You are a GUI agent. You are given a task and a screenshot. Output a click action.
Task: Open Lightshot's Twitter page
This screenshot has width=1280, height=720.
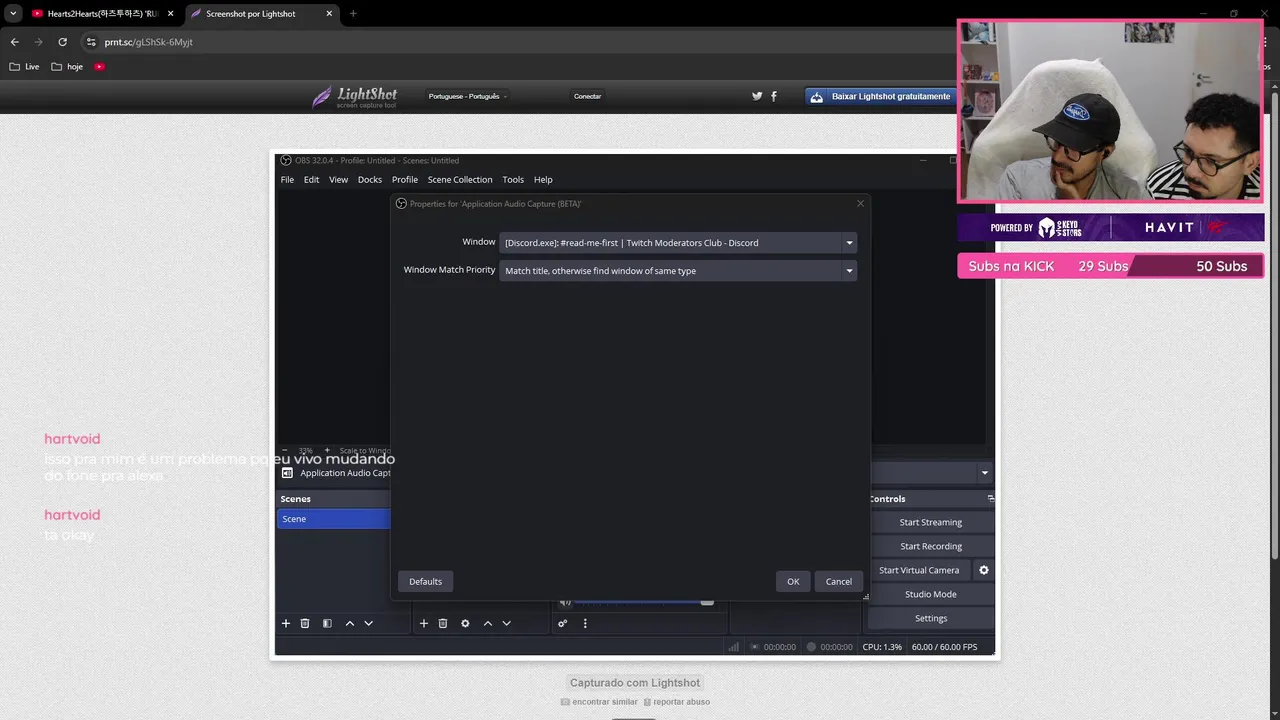click(x=757, y=96)
